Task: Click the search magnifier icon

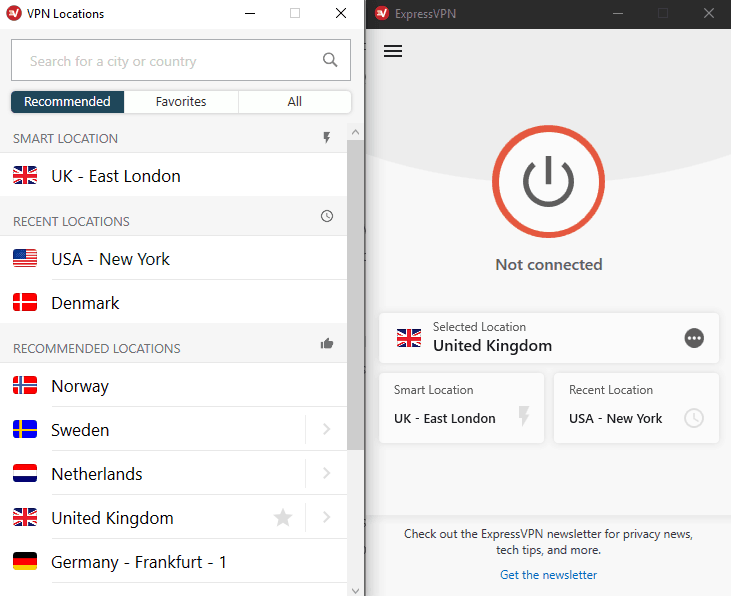Action: (x=330, y=60)
